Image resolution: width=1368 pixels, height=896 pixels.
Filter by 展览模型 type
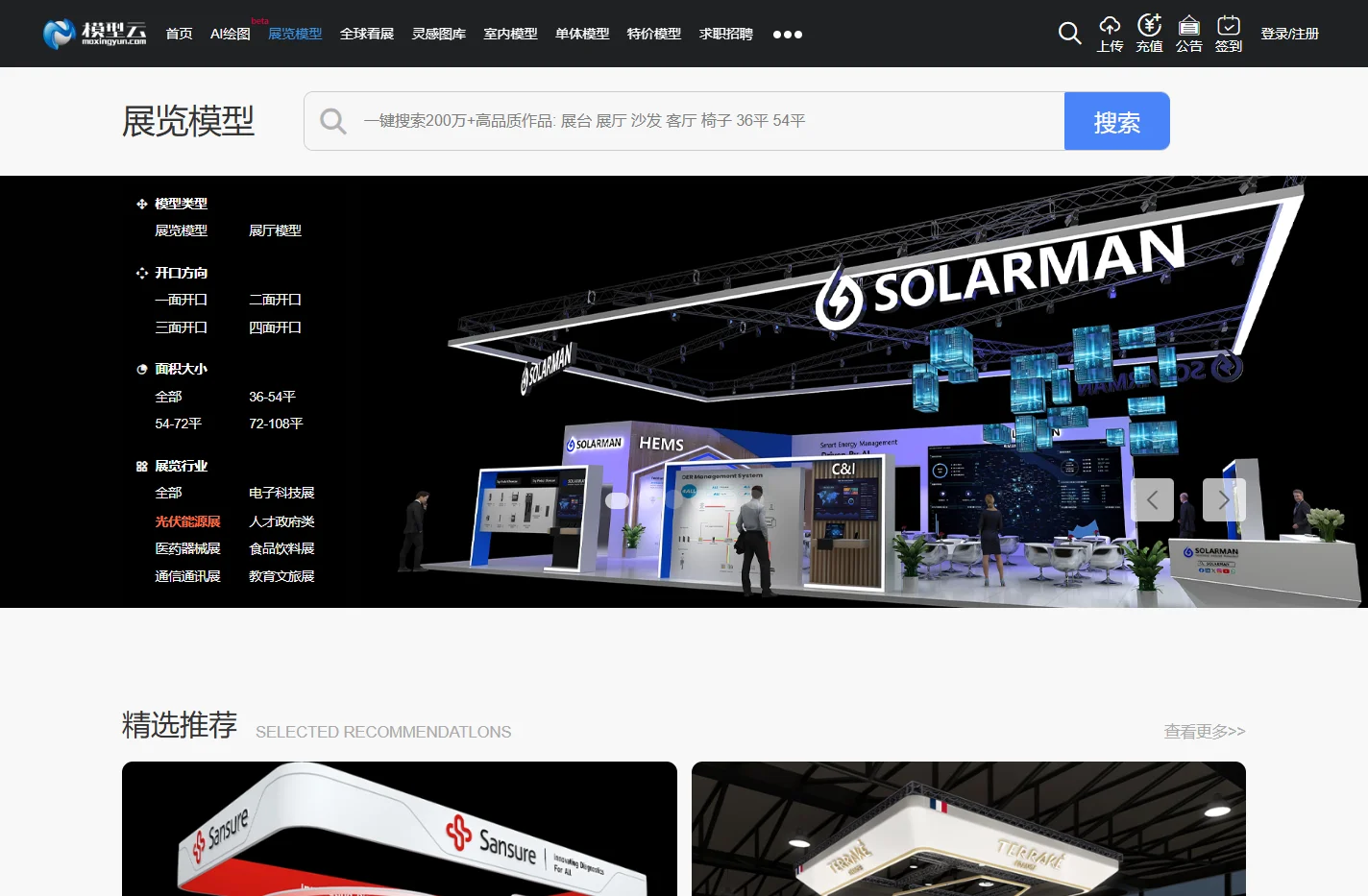click(x=182, y=230)
